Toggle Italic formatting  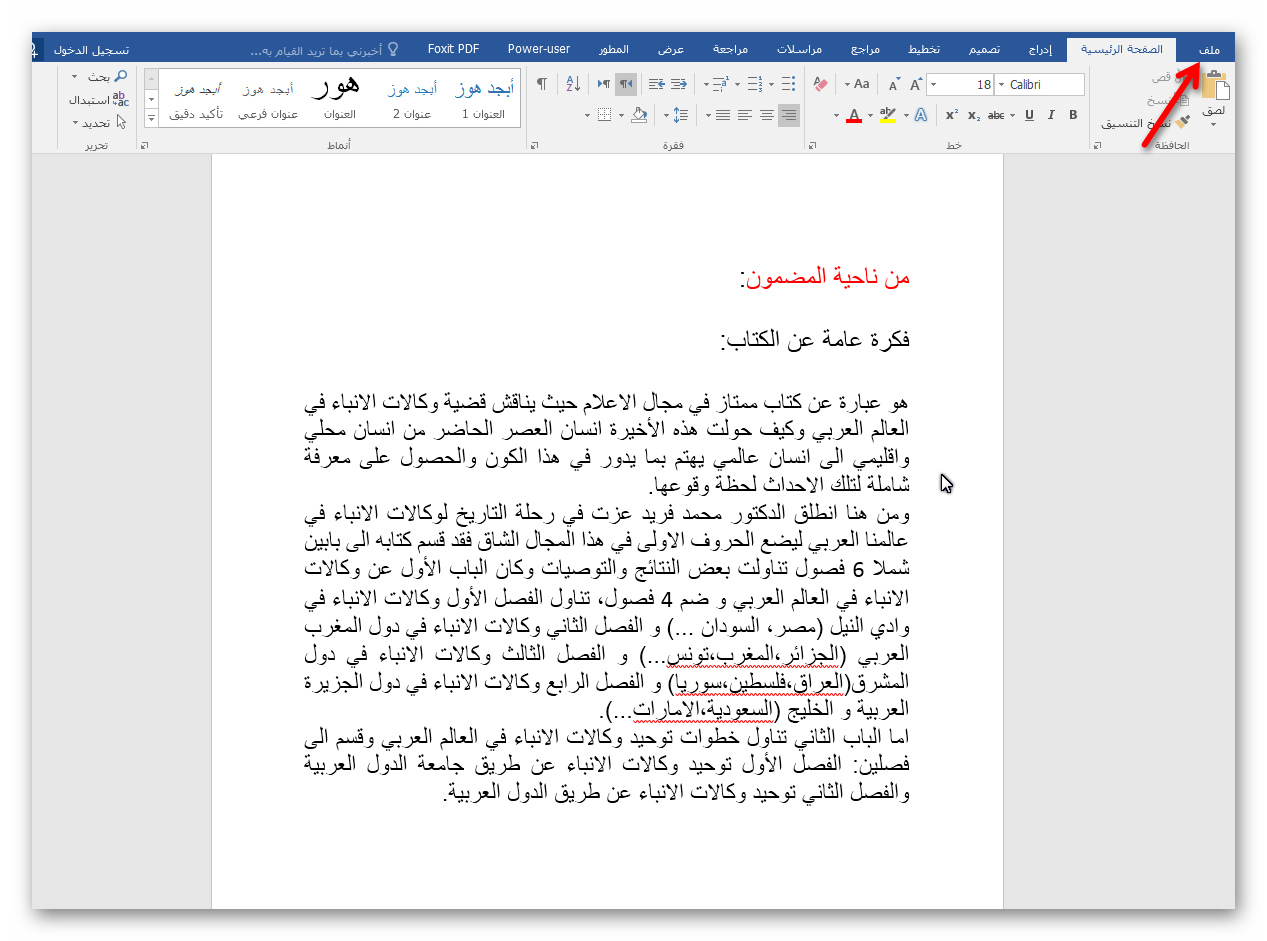tap(1051, 115)
